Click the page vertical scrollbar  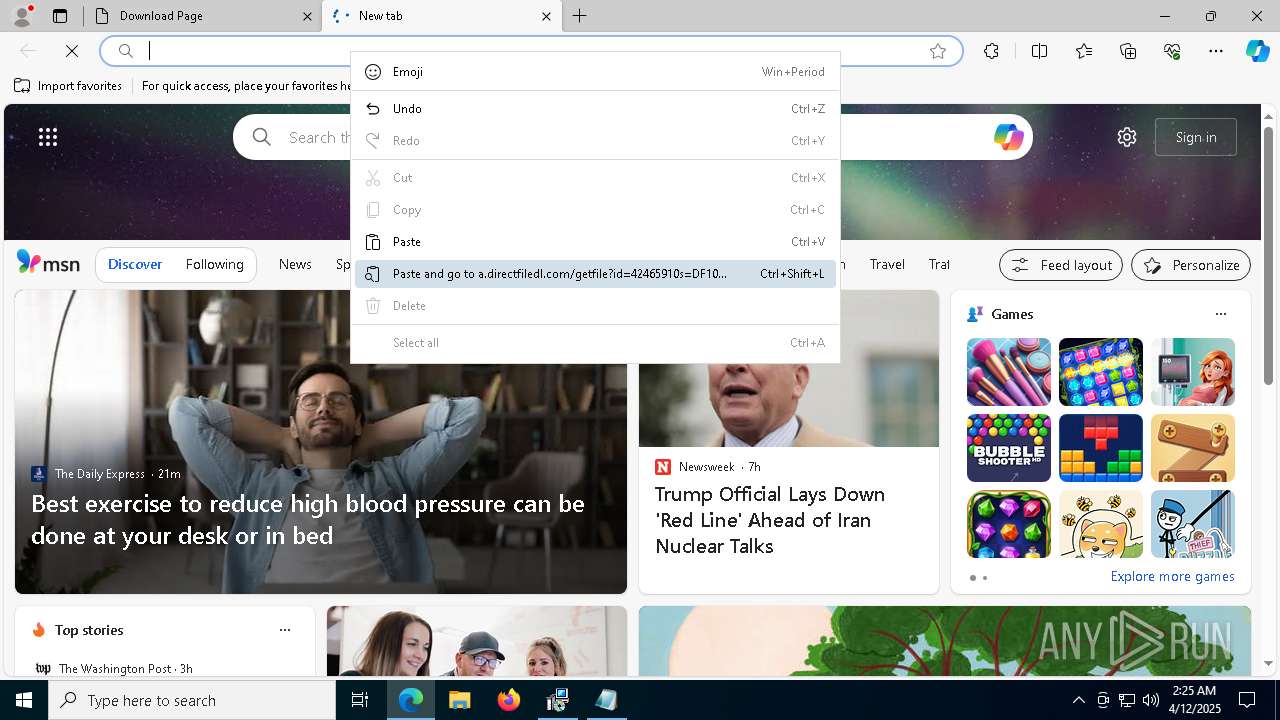click(1269, 256)
